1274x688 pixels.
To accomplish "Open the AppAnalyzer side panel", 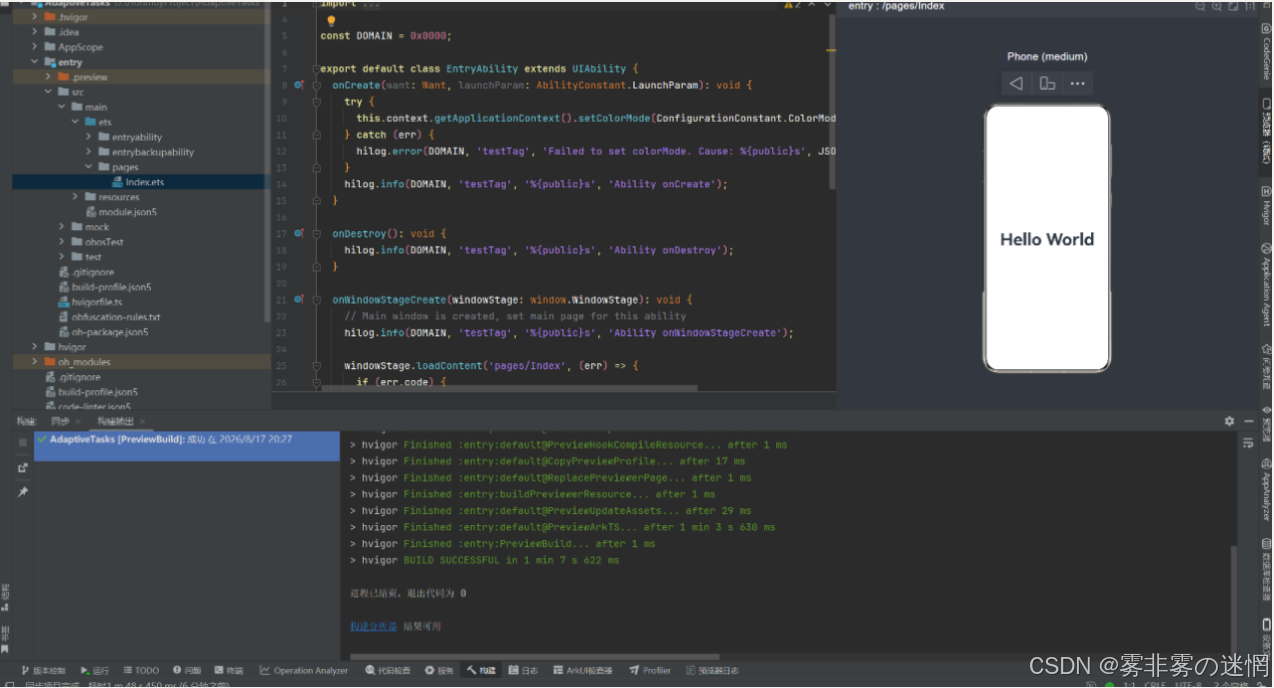I will pyautogui.click(x=1266, y=490).
